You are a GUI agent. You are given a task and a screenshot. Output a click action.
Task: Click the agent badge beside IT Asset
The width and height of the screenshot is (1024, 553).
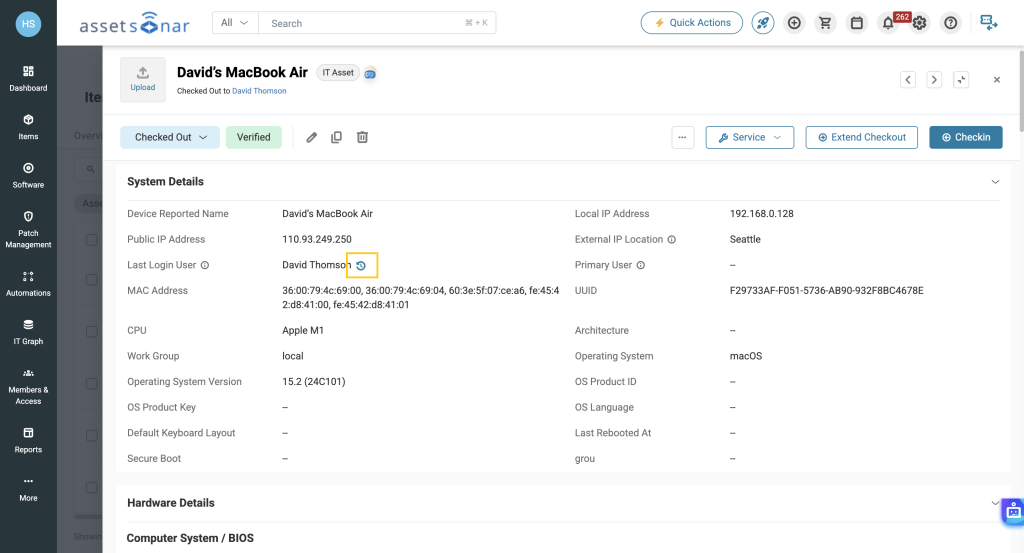pyautogui.click(x=370, y=74)
